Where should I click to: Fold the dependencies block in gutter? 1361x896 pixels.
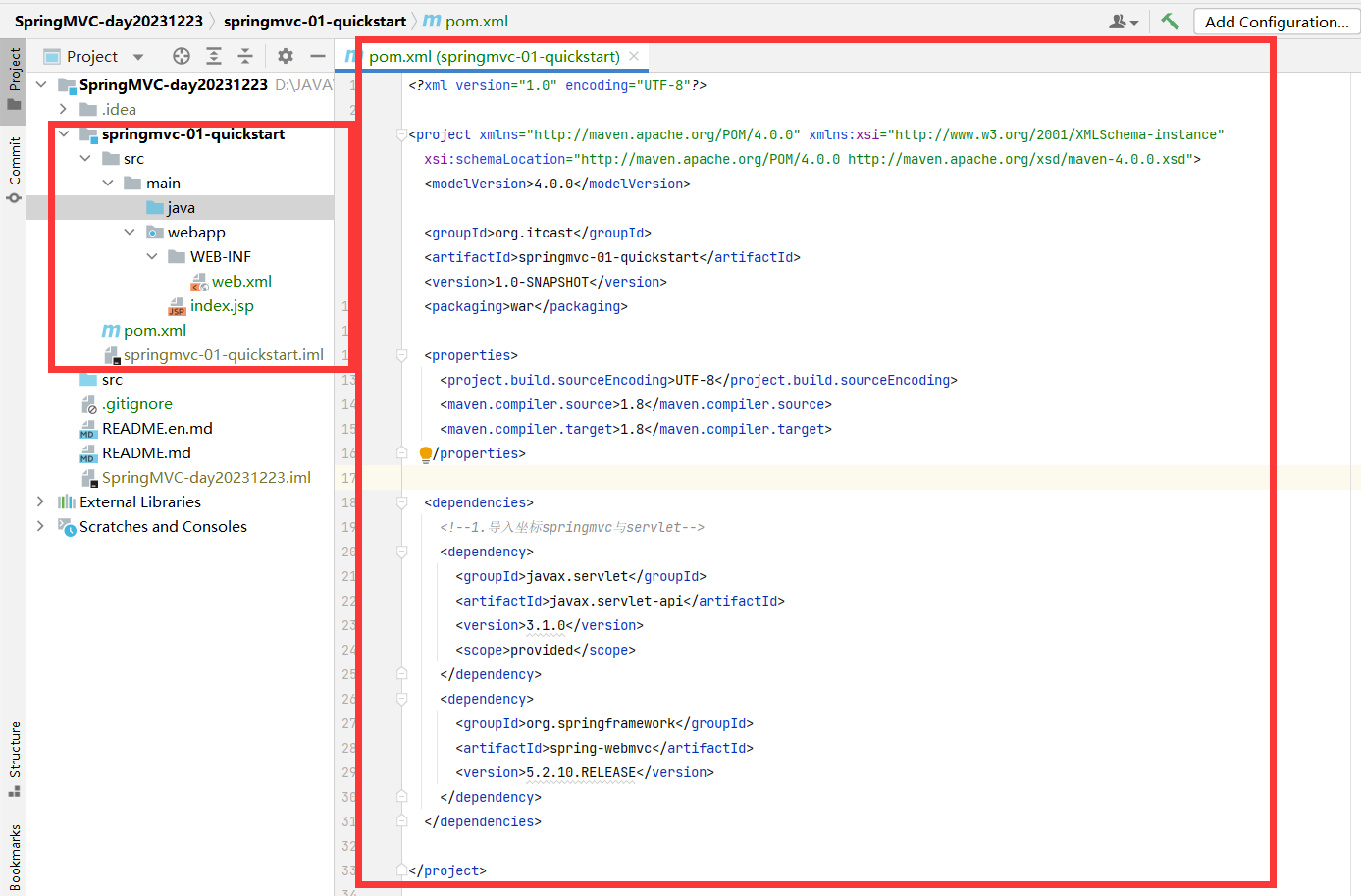pos(401,502)
